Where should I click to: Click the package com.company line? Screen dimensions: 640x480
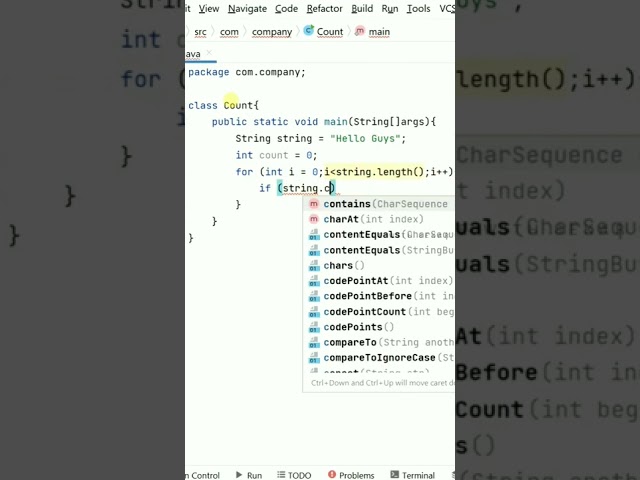(247, 72)
